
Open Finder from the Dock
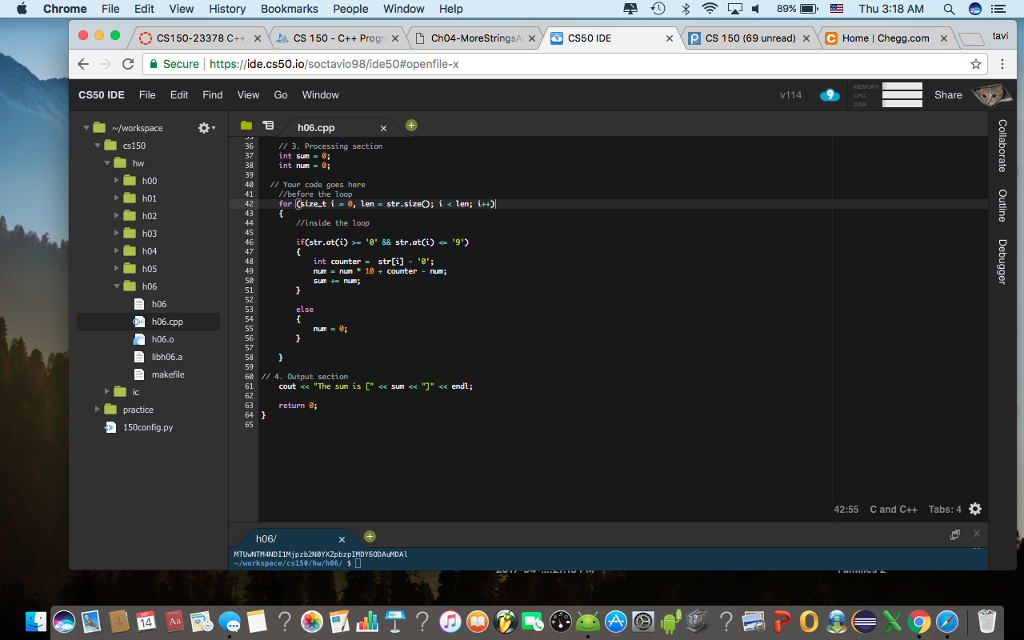click(x=36, y=621)
